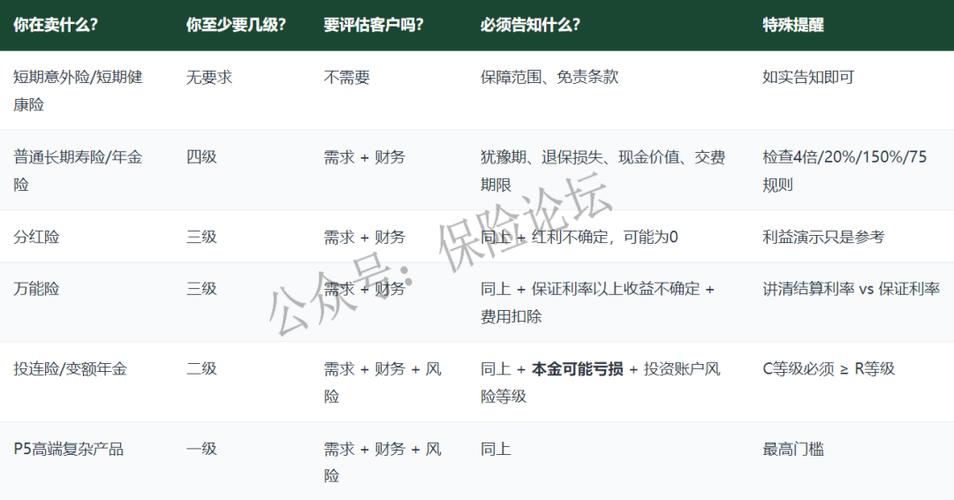Click the header '必须告知什么?'
Screen dimensions: 954x500
click(530, 25)
